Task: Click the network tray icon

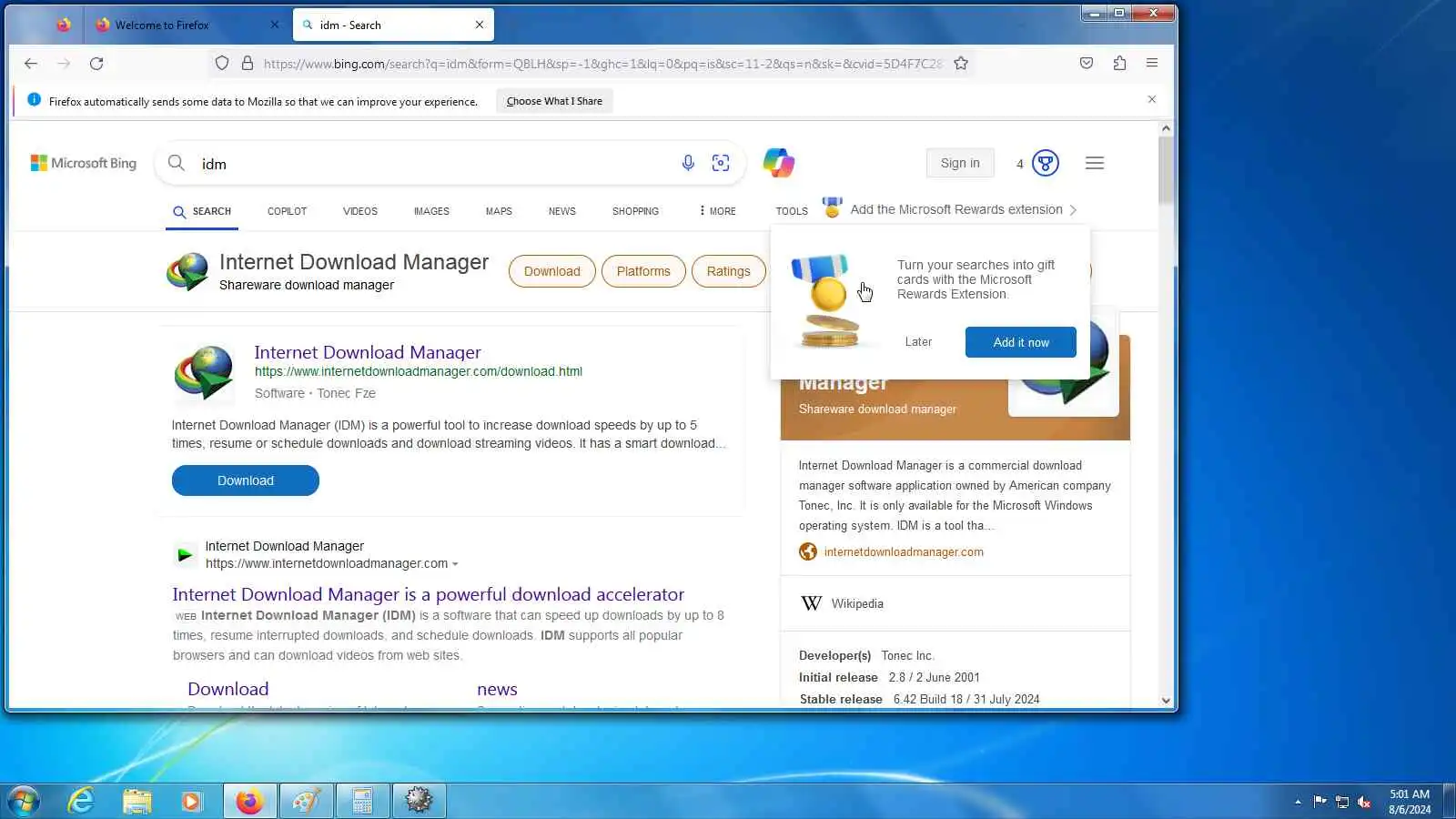Action: pos(1342,802)
